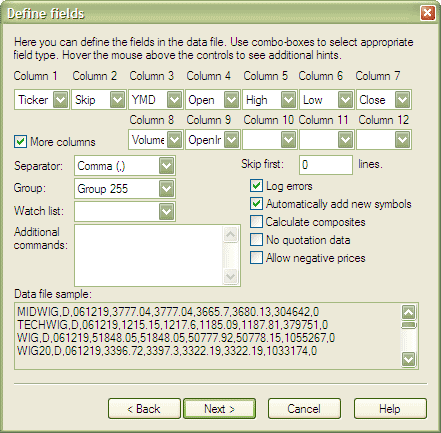Expand the Separator Comma dropdown
The image size is (441, 433).
pos(166,165)
